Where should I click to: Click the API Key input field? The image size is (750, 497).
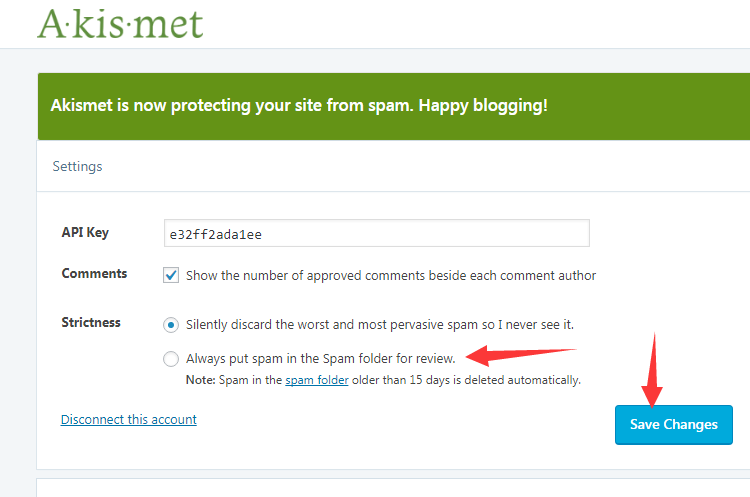click(376, 233)
